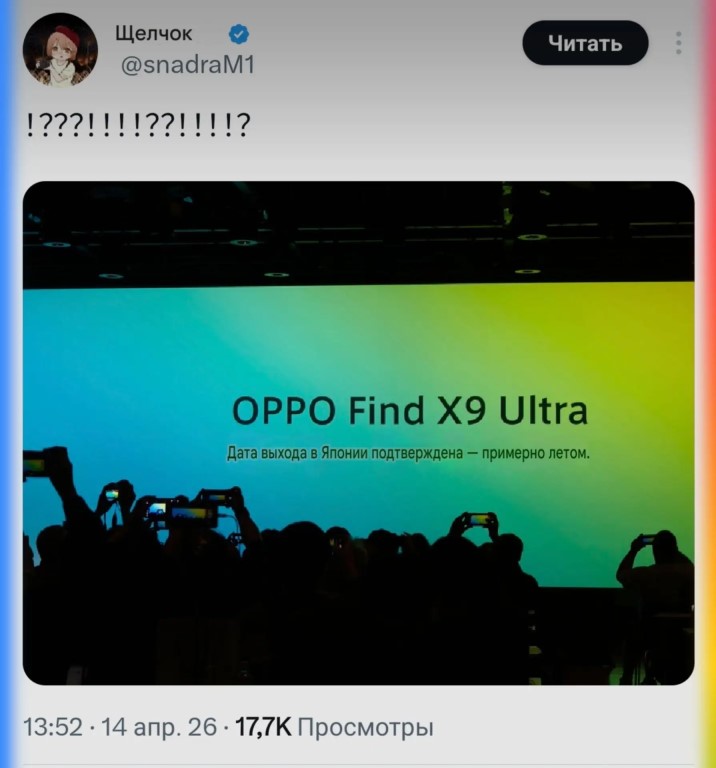Open the Щелчок profile avatar
716x768 pixels.
pos(60,50)
